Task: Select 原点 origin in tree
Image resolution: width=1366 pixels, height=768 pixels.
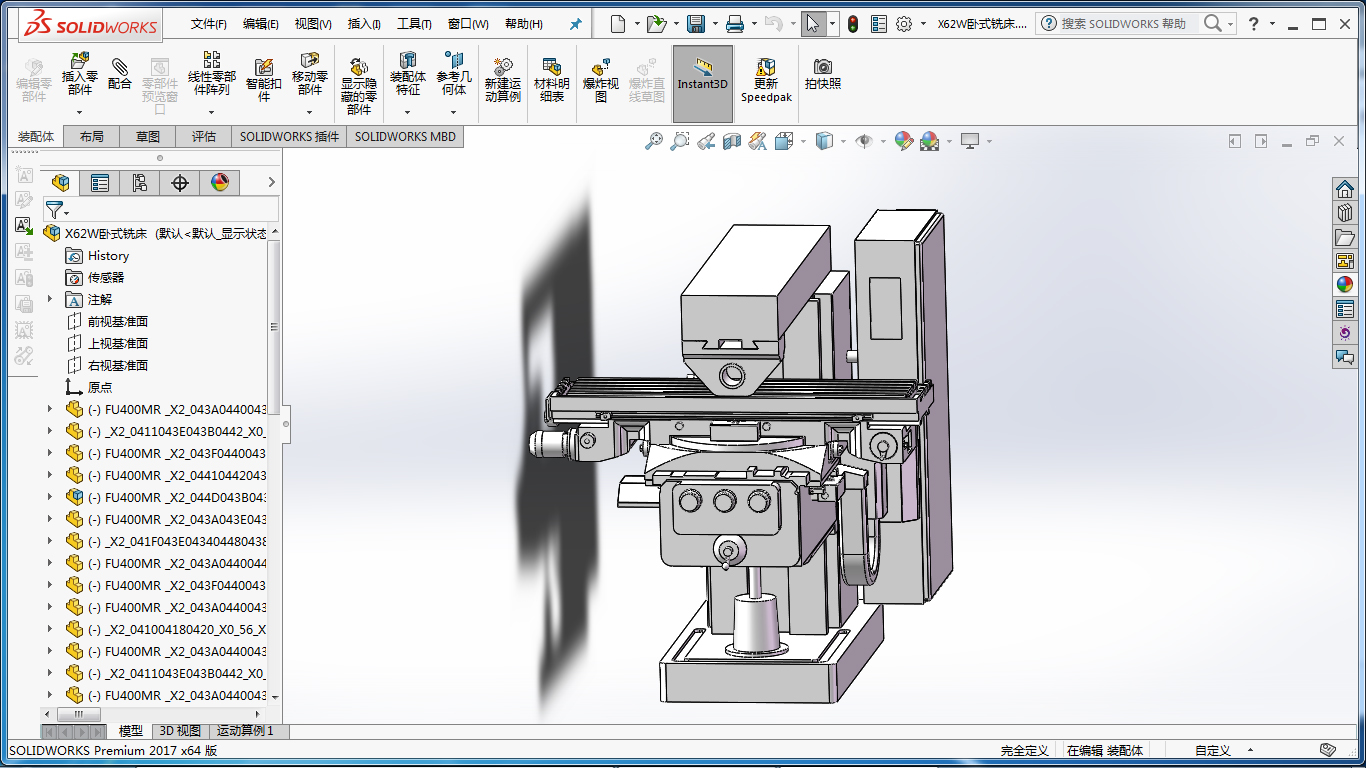Action: [x=100, y=388]
